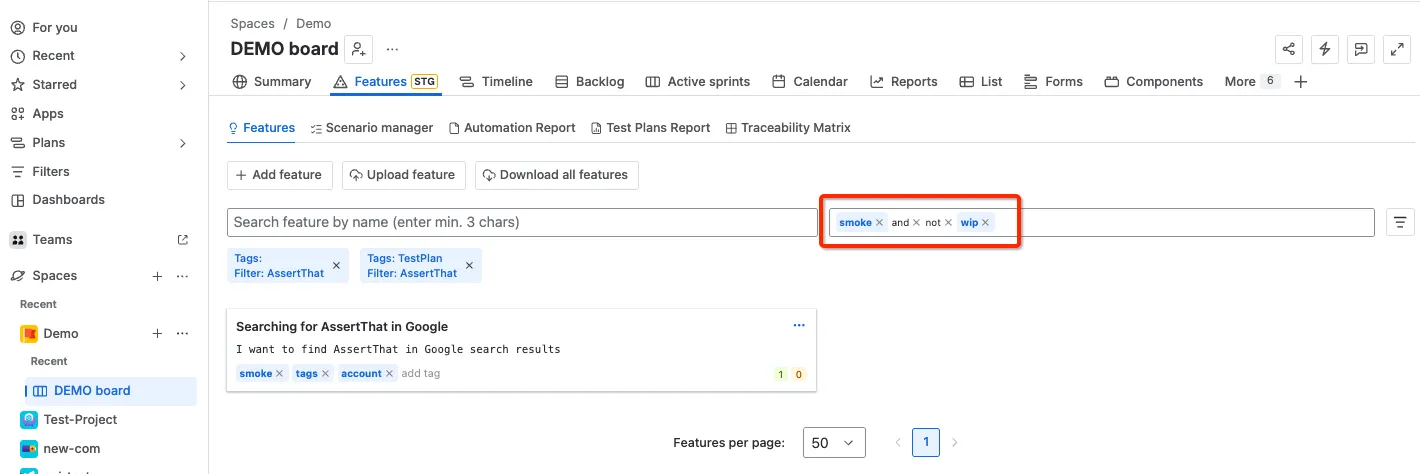Expand the Recent chevron in the sidebar
The height and width of the screenshot is (474, 1420).
pos(182,56)
